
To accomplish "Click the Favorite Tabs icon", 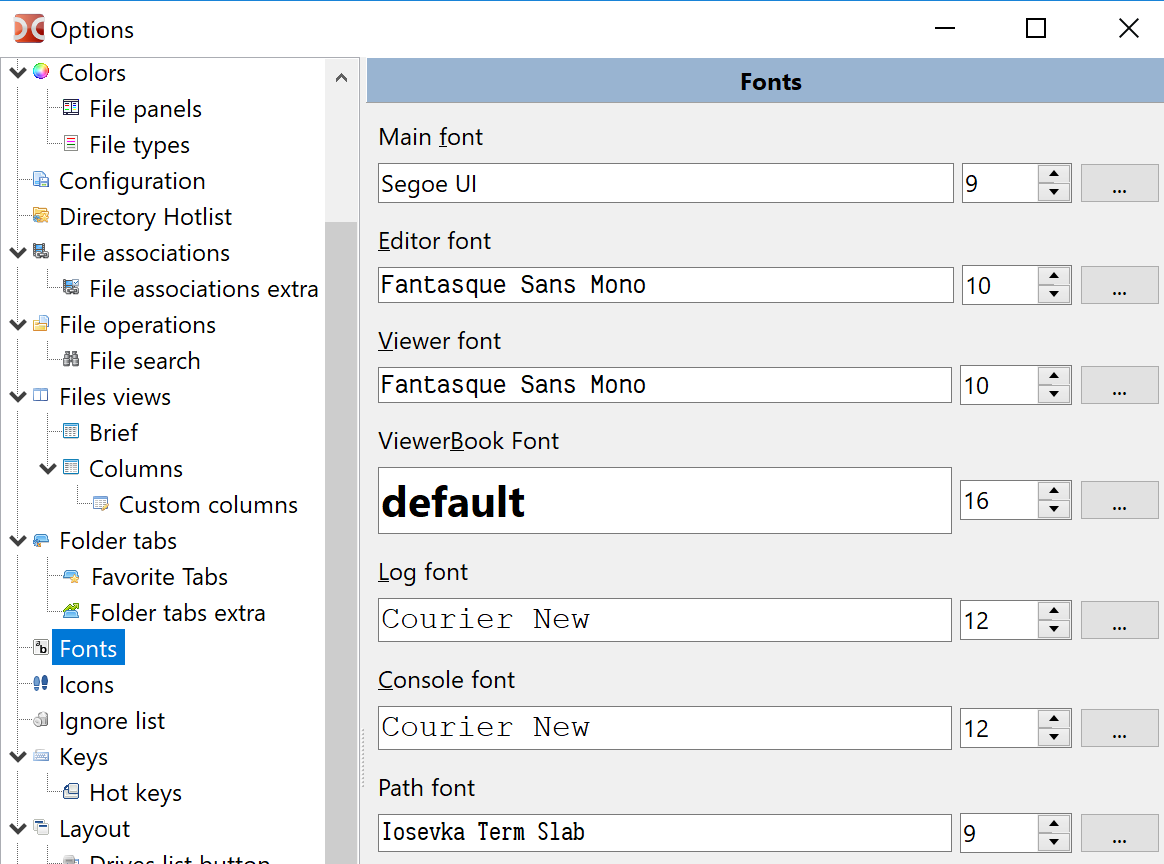I will coord(71,577).
